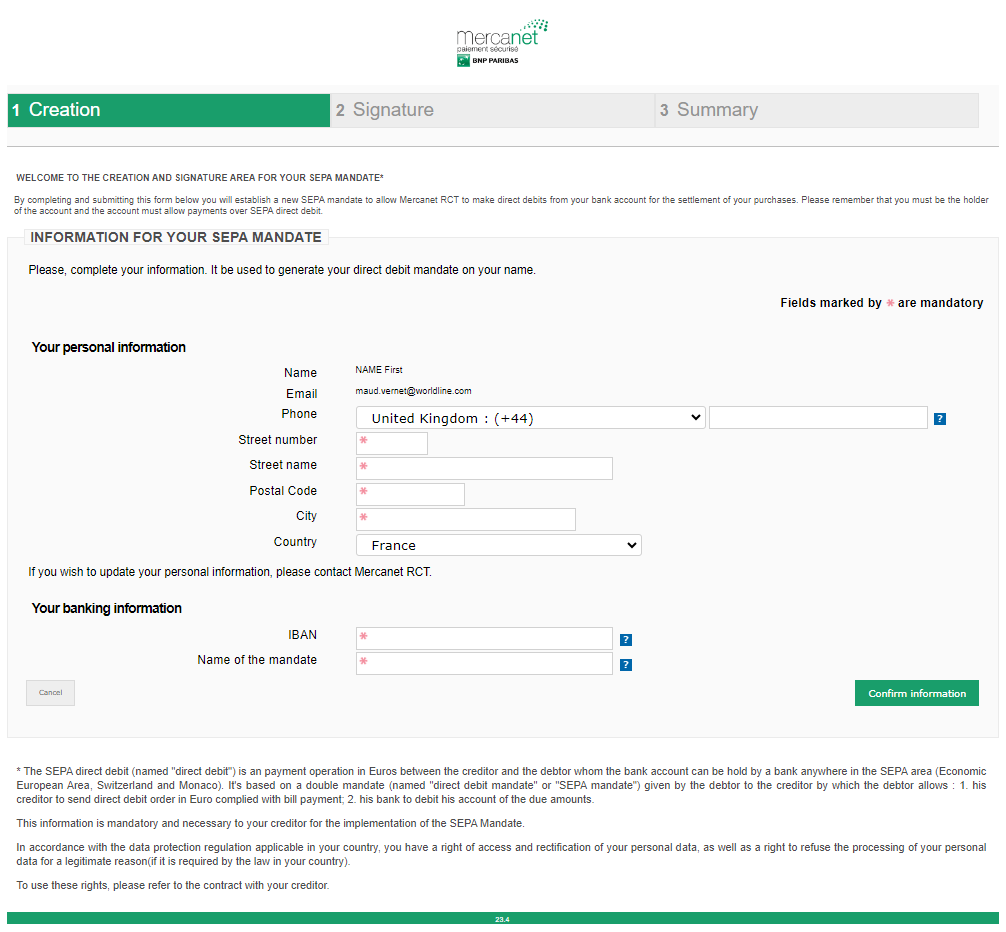The image size is (1006, 932).
Task: Click inside the IBAN input field
Action: [484, 638]
